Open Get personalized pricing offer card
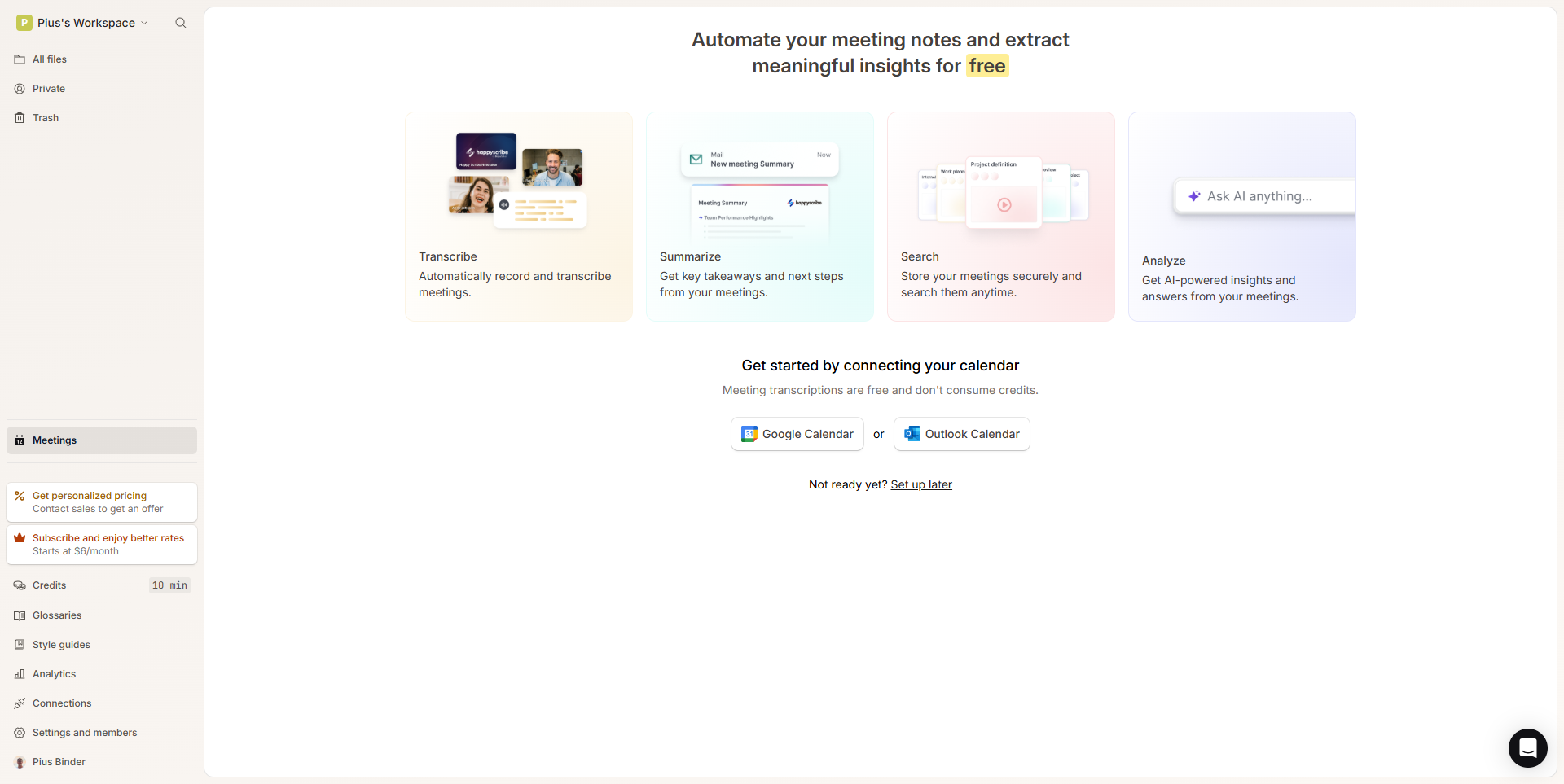 coord(101,502)
